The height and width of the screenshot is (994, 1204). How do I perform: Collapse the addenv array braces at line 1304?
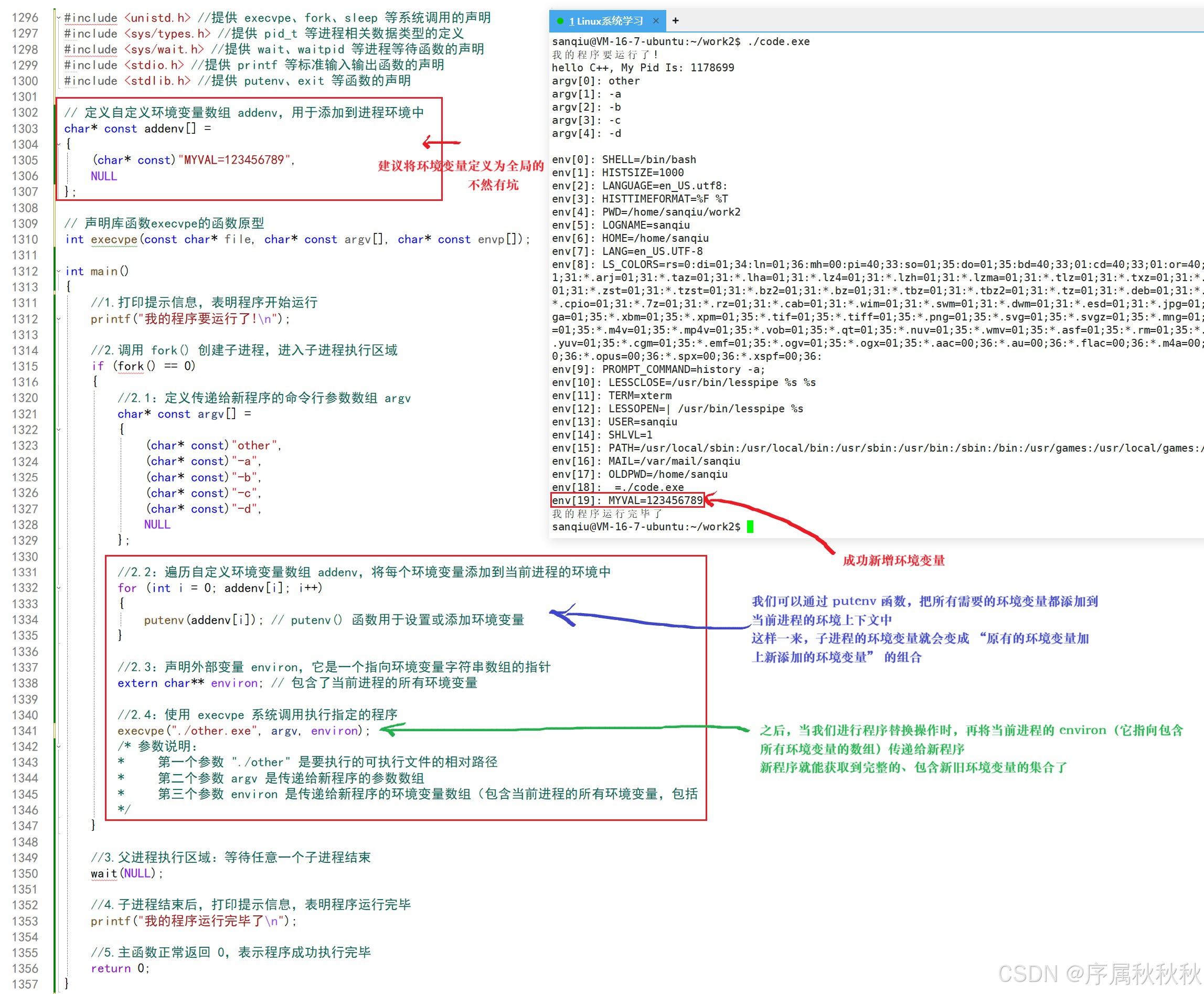point(58,144)
